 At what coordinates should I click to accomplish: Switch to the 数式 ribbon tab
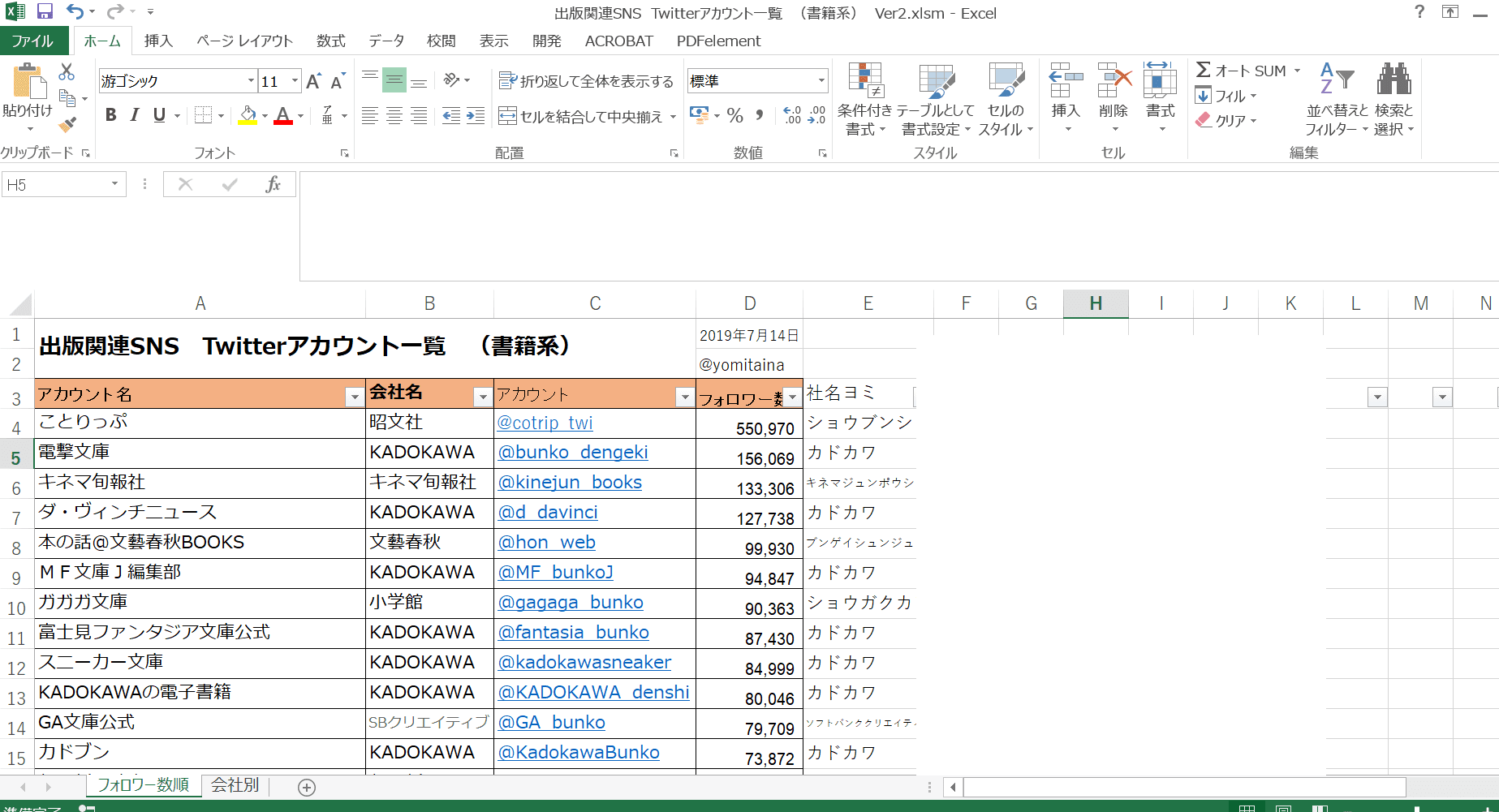[330, 41]
